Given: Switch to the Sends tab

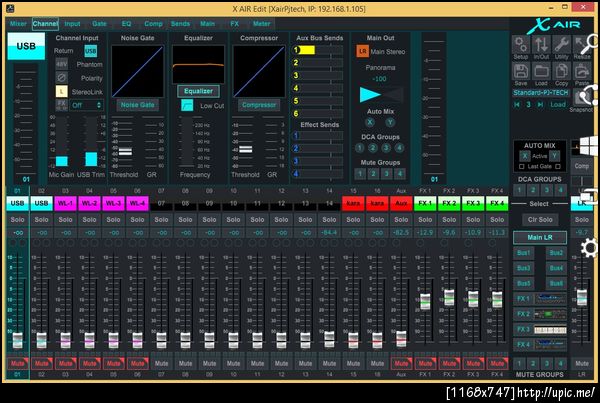Looking at the screenshot, I should [x=180, y=24].
